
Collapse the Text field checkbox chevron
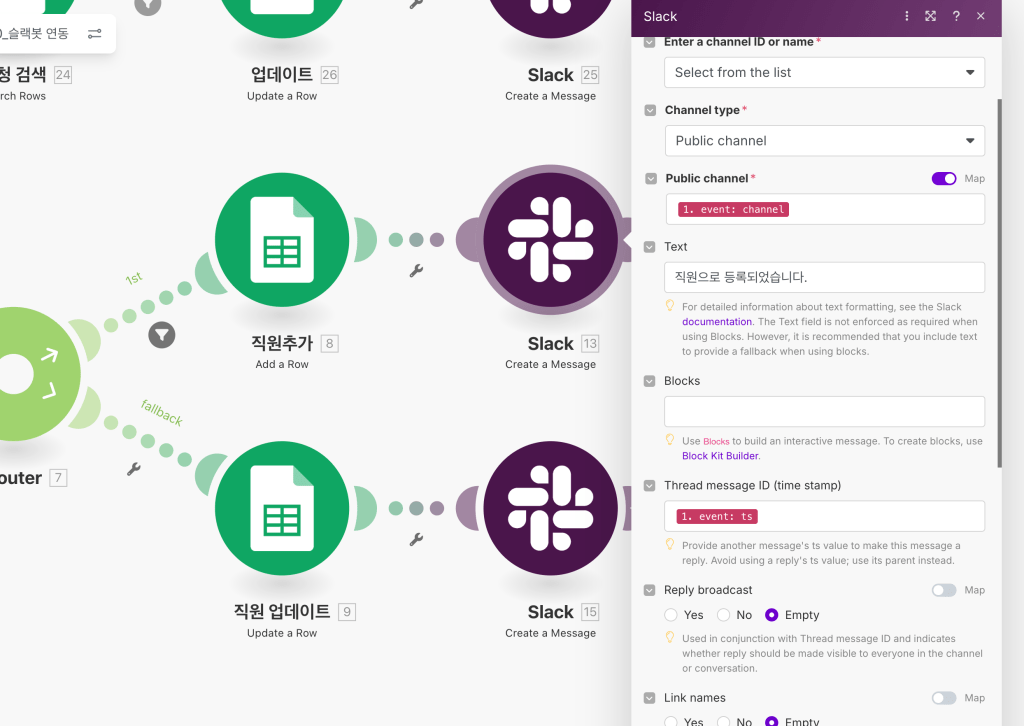tap(650, 247)
